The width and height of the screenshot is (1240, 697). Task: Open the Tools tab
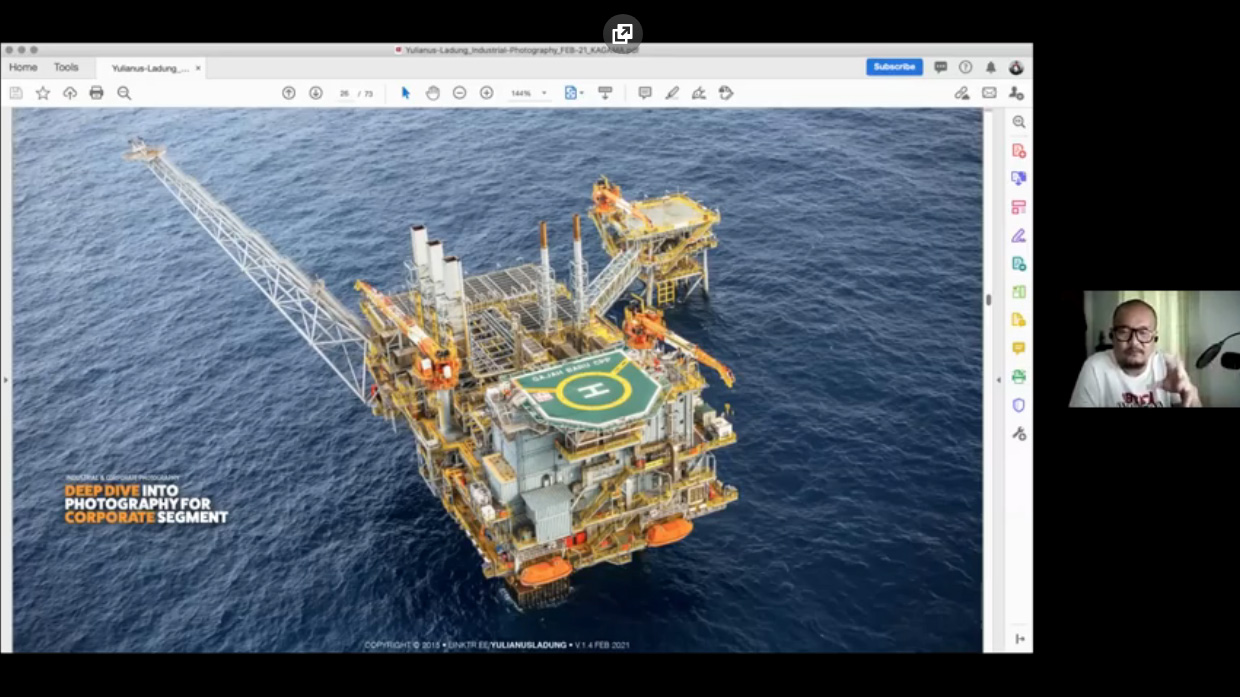[x=66, y=68]
